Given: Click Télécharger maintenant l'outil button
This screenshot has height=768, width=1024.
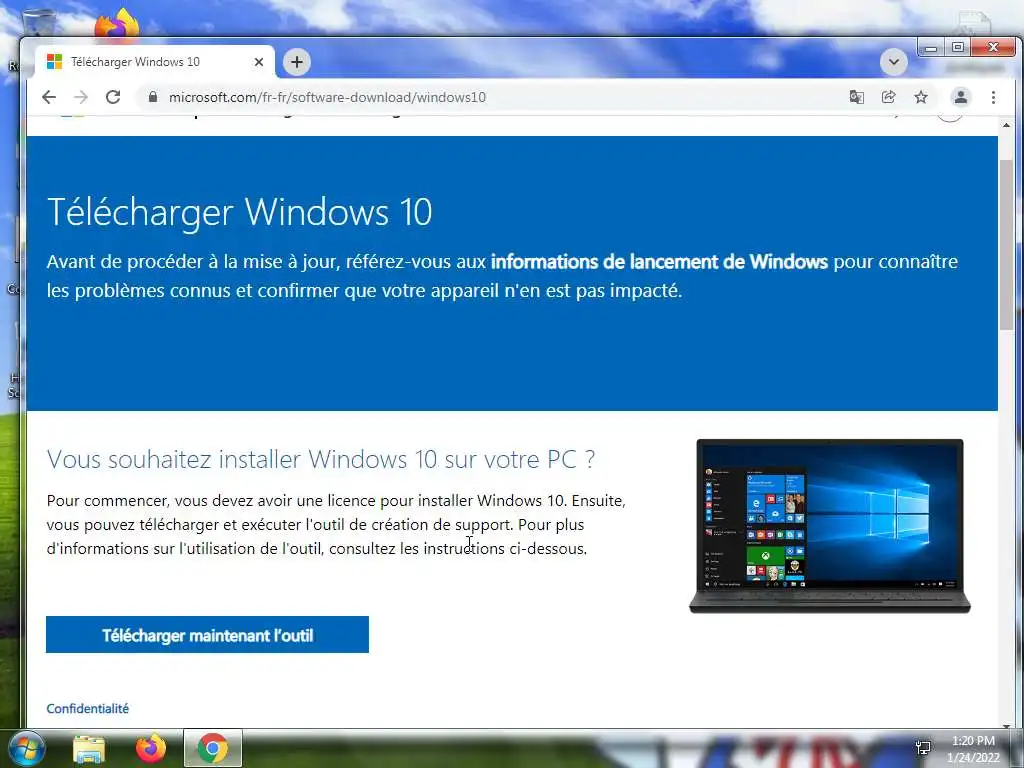Looking at the screenshot, I should coord(207,635).
